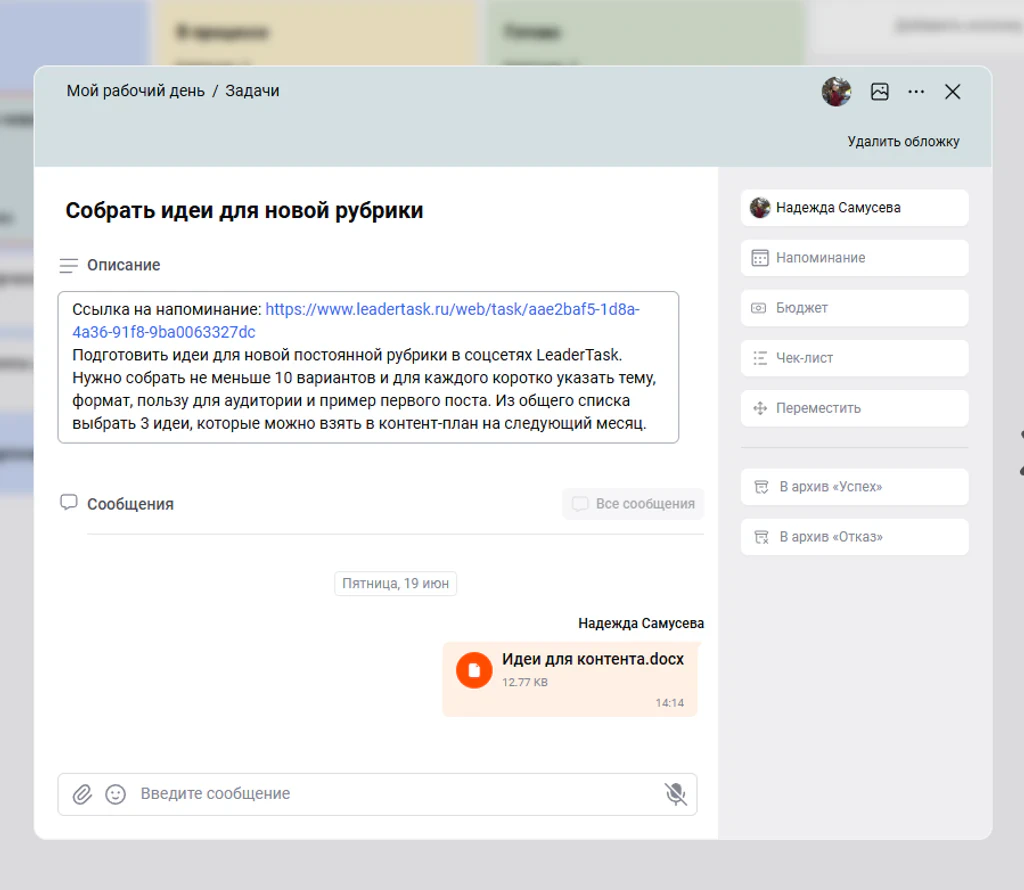Click the message time '14:14'
The height and width of the screenshot is (890, 1024).
(x=669, y=703)
